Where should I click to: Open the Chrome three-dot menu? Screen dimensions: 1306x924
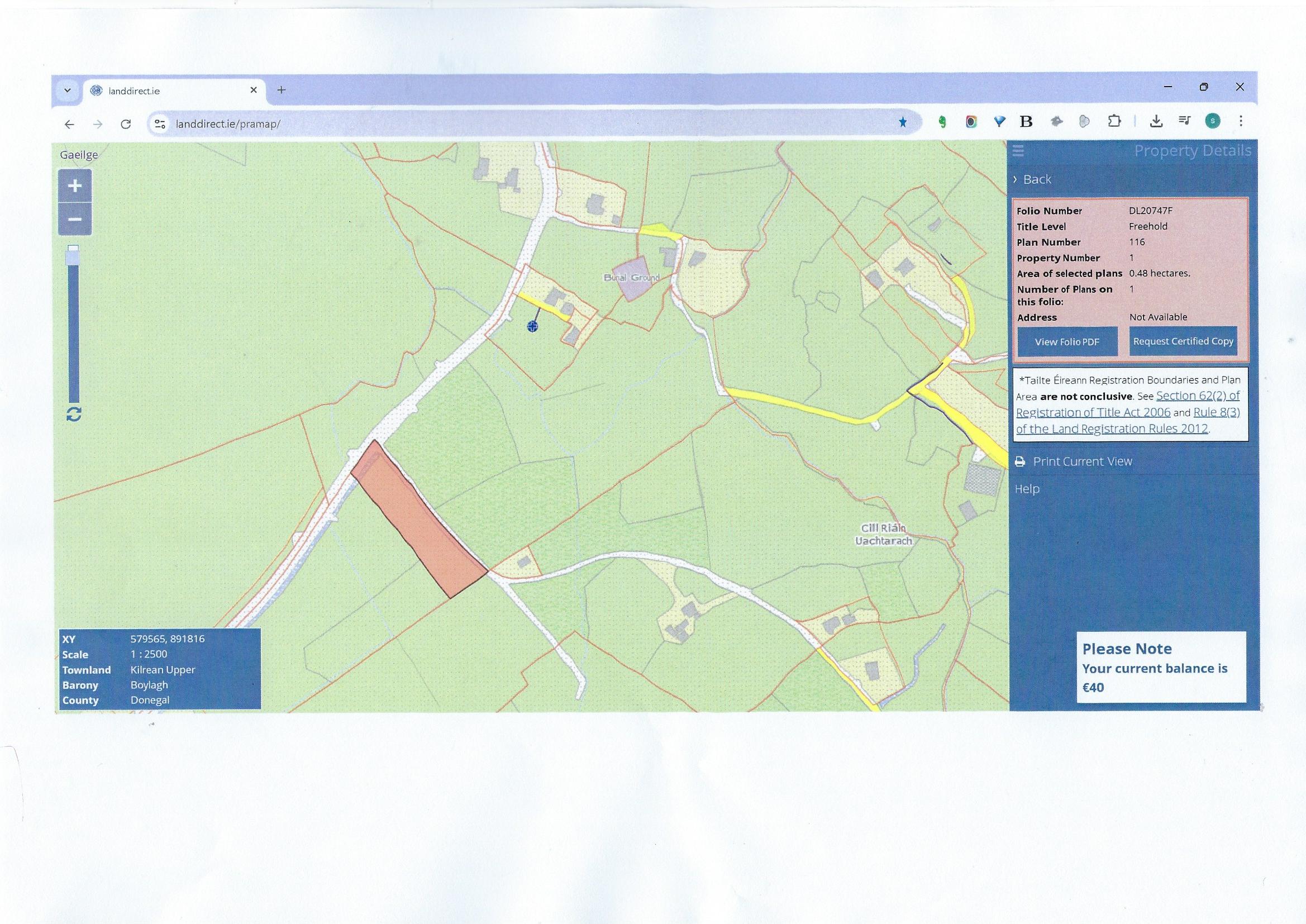(1241, 121)
